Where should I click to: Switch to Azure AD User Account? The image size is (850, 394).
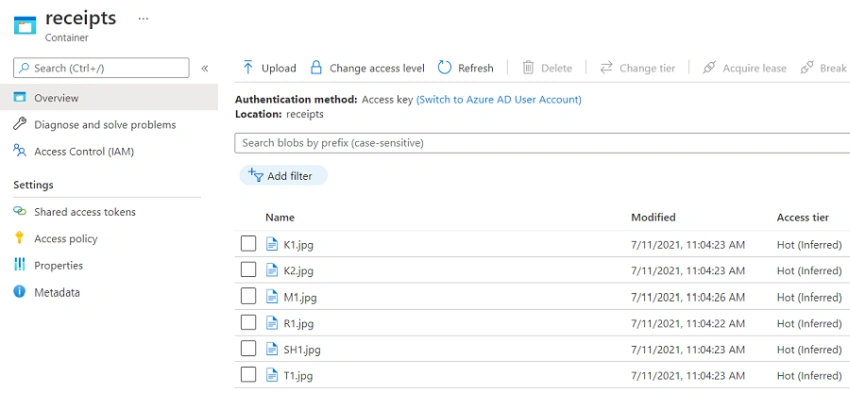pyautogui.click(x=499, y=100)
